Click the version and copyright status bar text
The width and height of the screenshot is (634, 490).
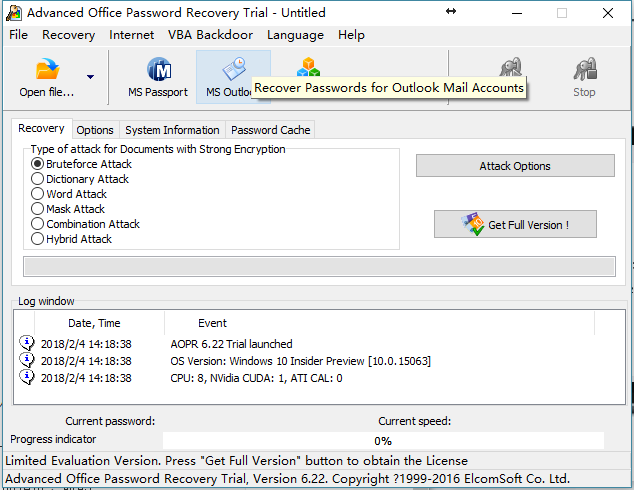(x=287, y=479)
